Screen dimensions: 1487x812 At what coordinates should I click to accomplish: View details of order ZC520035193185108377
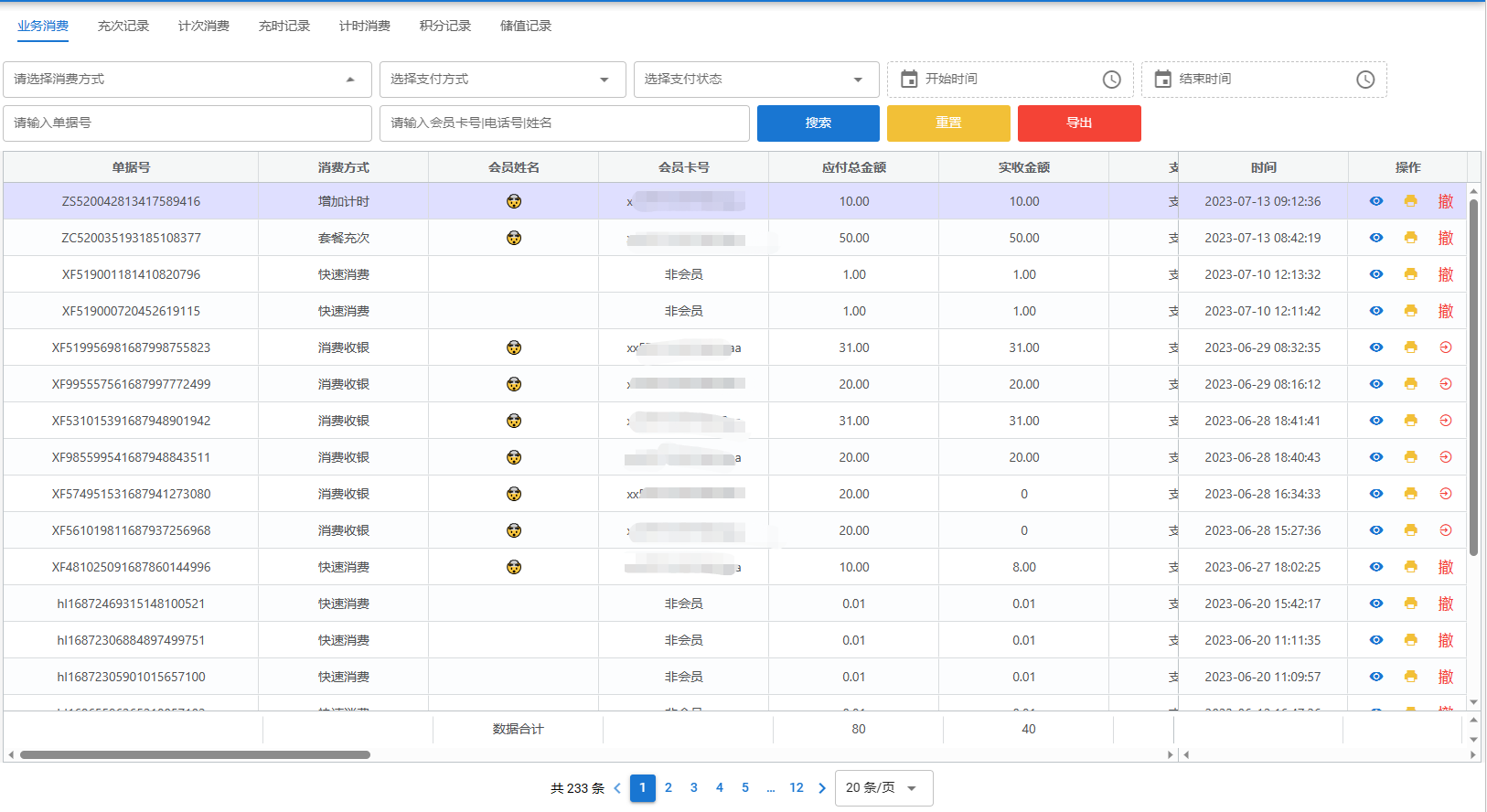(x=1376, y=238)
